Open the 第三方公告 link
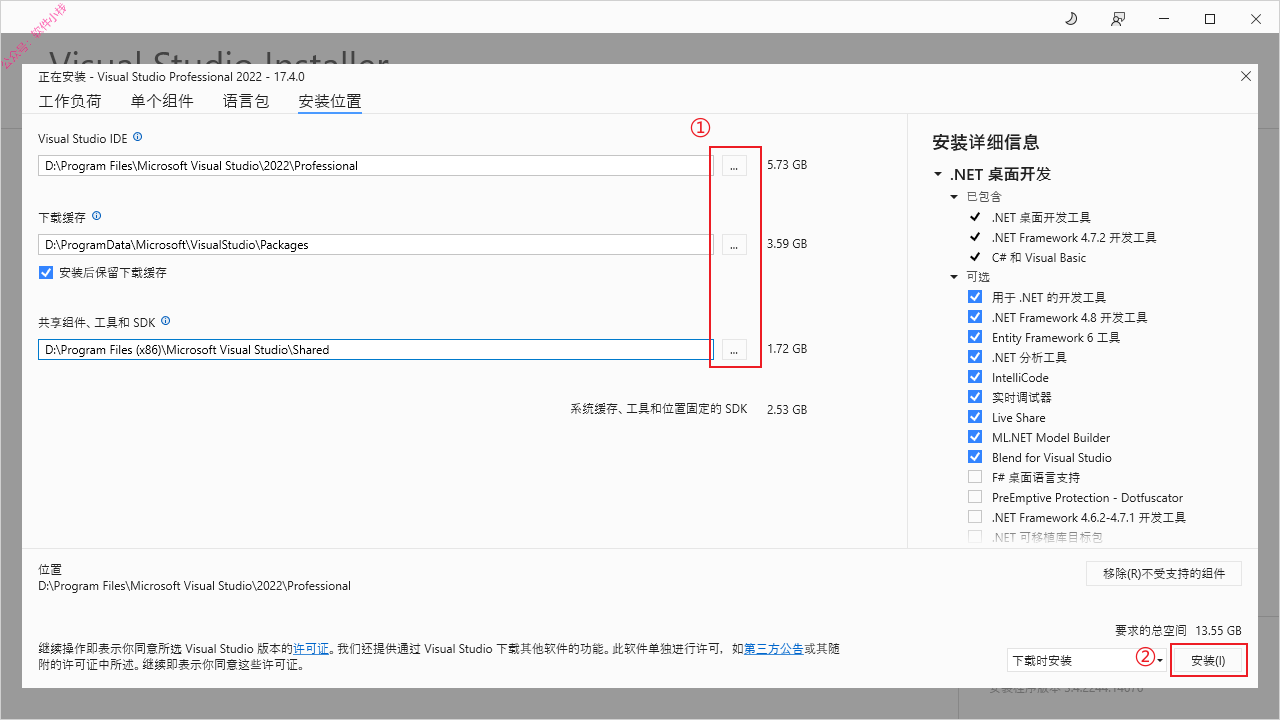Screen dimensions: 1280x720 (774, 649)
